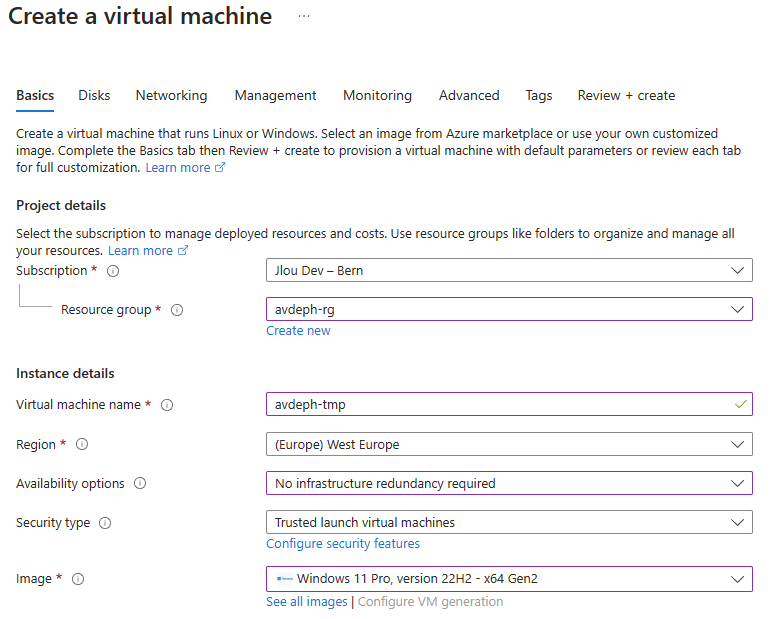Viewport: 770px width, 619px height.
Task: Click Learn more link under Project details
Action: (140, 251)
